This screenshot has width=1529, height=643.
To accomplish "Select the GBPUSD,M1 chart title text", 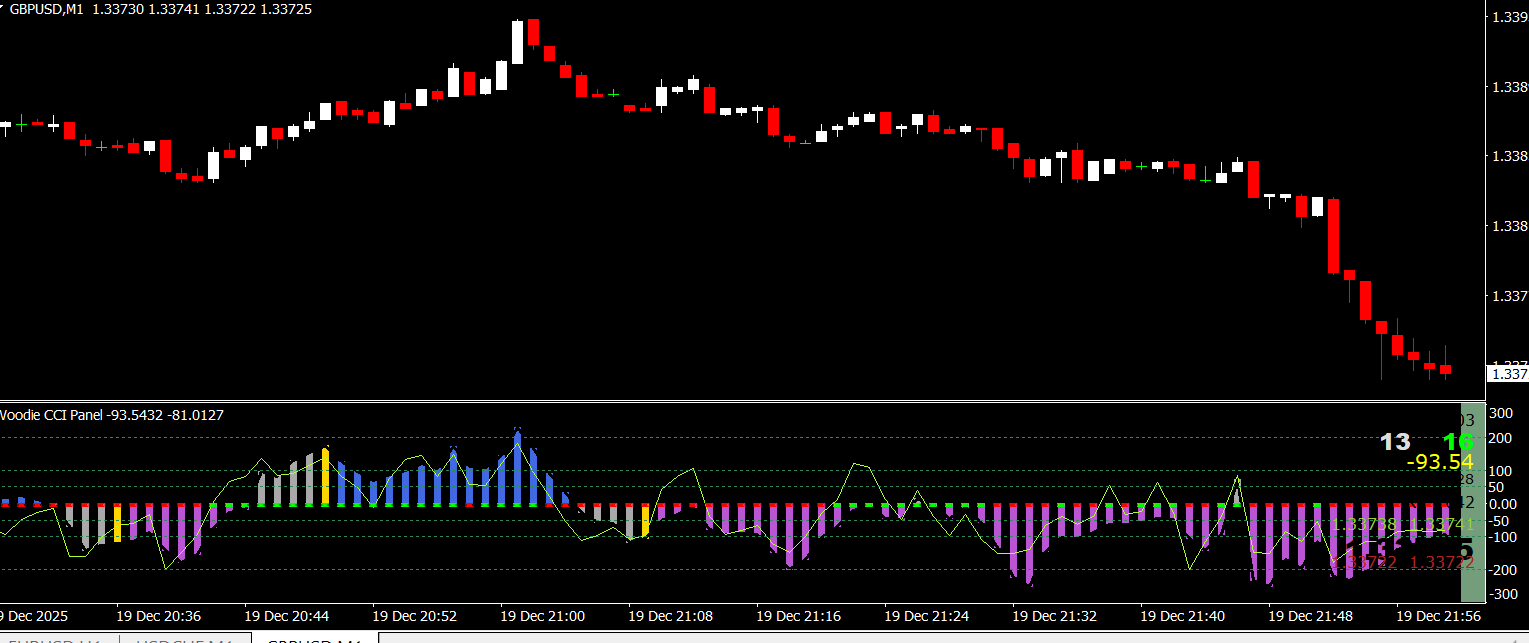I will coord(47,9).
